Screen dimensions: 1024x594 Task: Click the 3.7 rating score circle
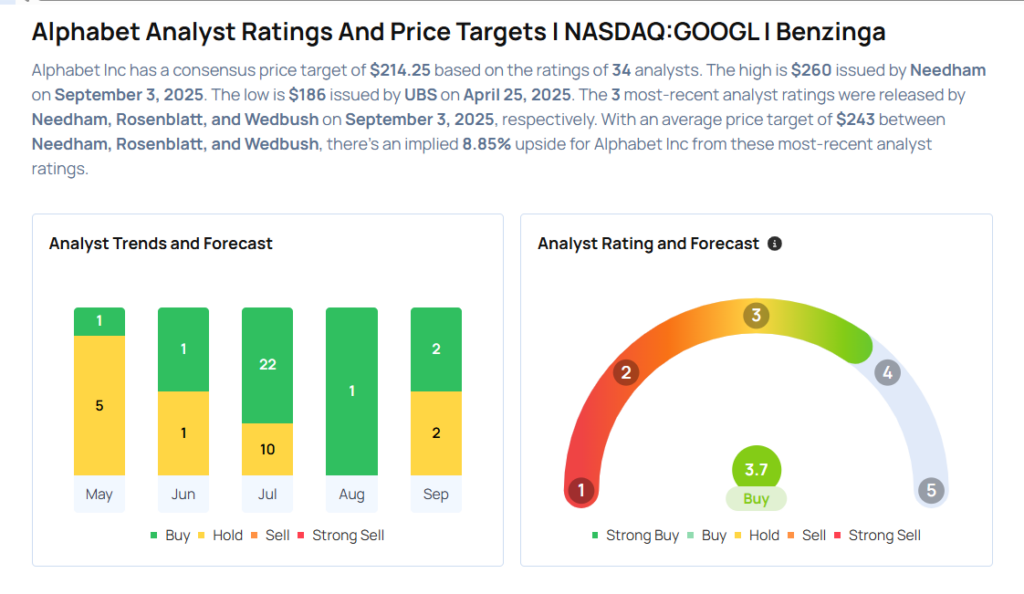756,469
